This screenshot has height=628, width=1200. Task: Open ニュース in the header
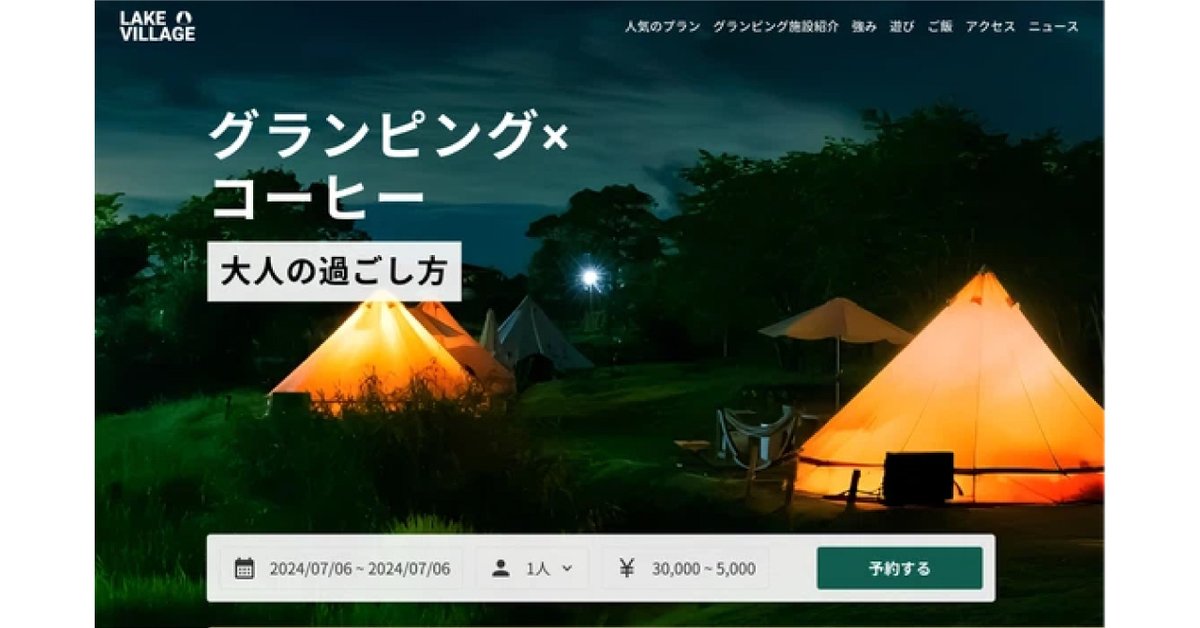1054,27
